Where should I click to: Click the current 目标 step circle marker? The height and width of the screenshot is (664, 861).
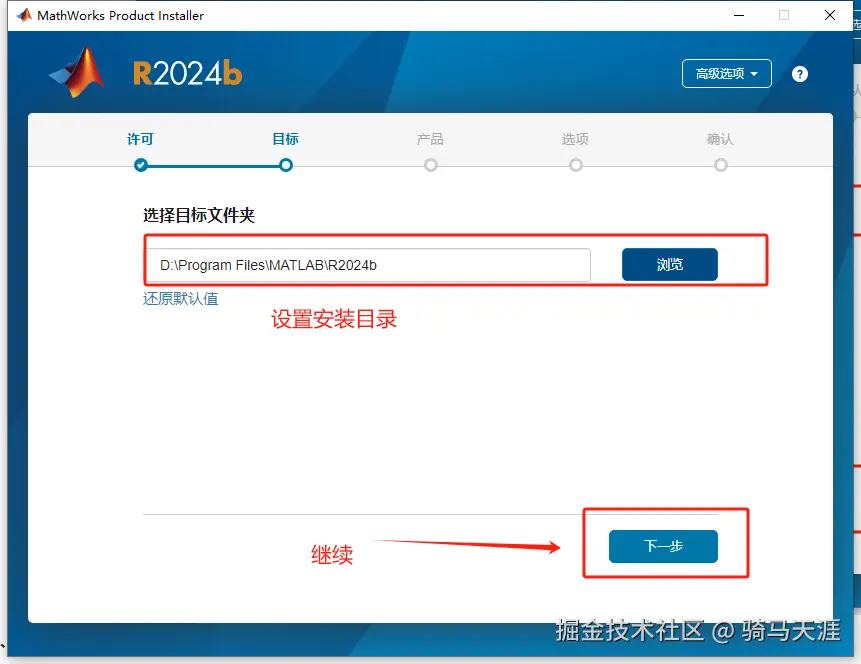[x=286, y=165]
